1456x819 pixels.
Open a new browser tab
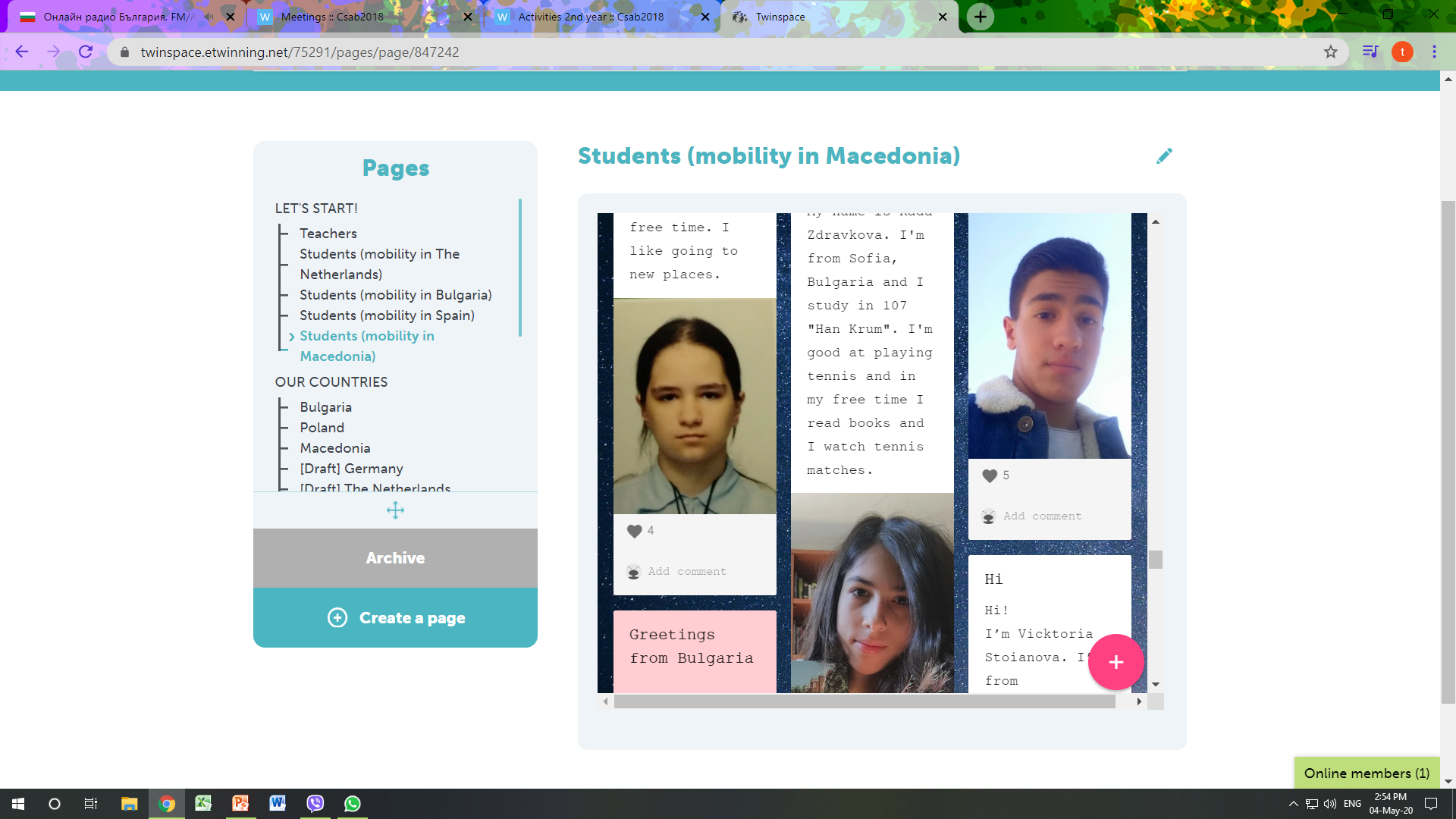point(981,17)
